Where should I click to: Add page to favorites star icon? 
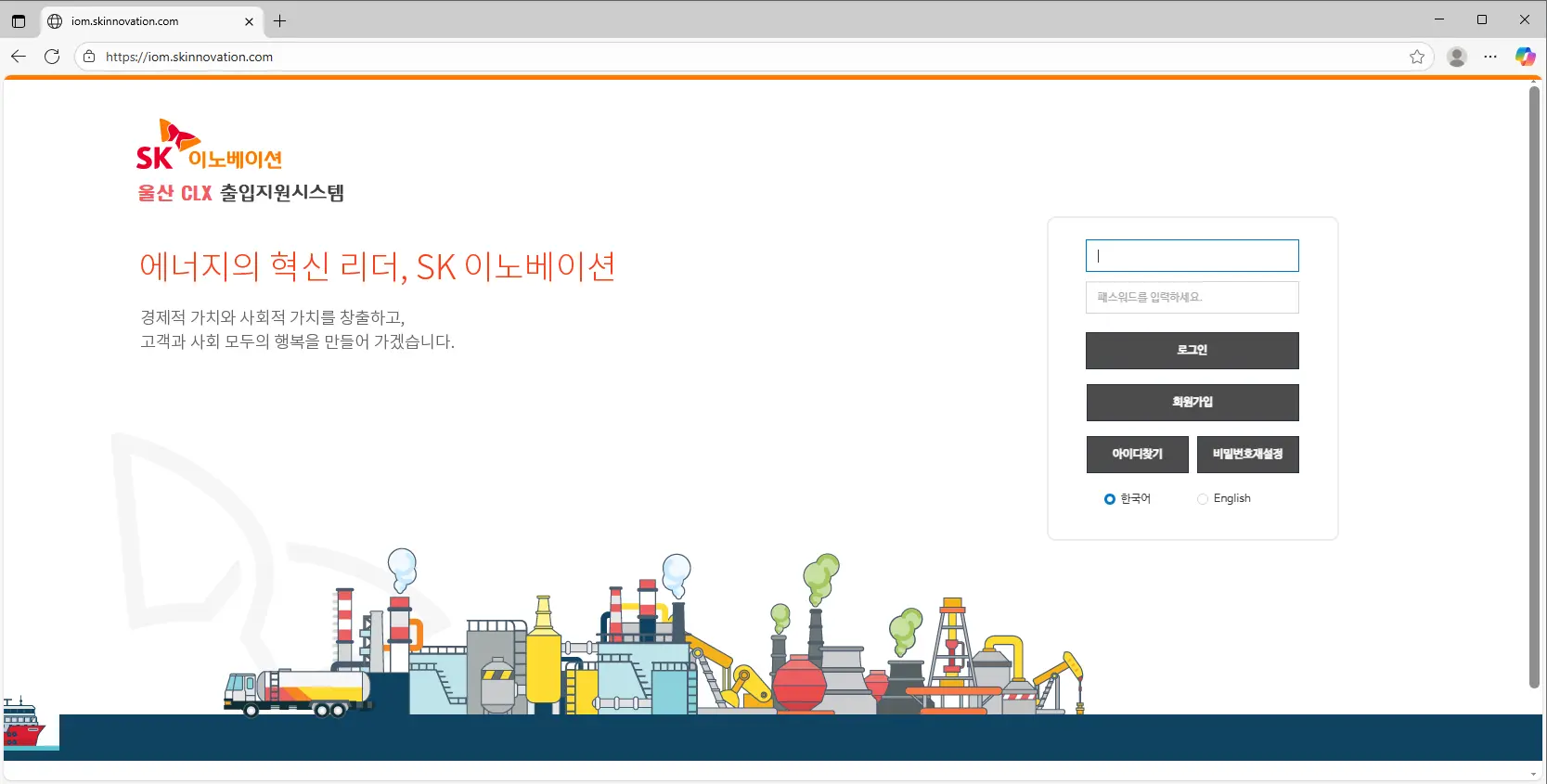coord(1417,57)
